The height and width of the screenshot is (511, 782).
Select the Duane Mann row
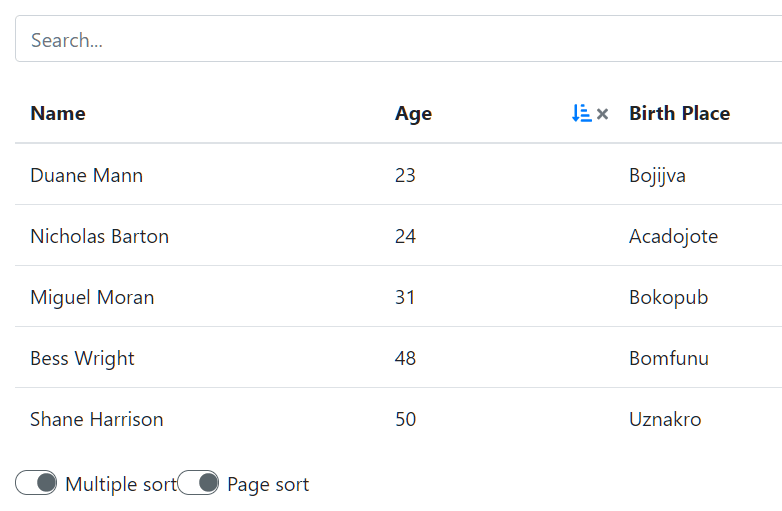398,174
